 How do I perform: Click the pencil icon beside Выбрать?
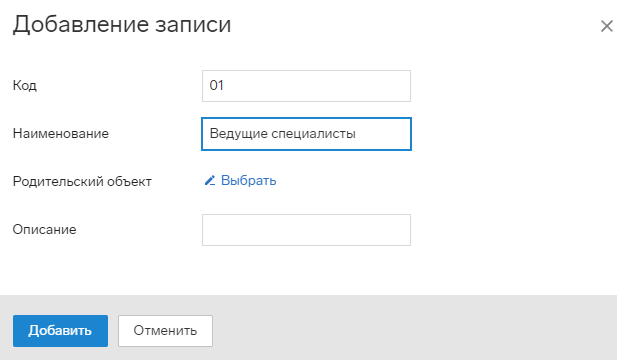tap(210, 181)
